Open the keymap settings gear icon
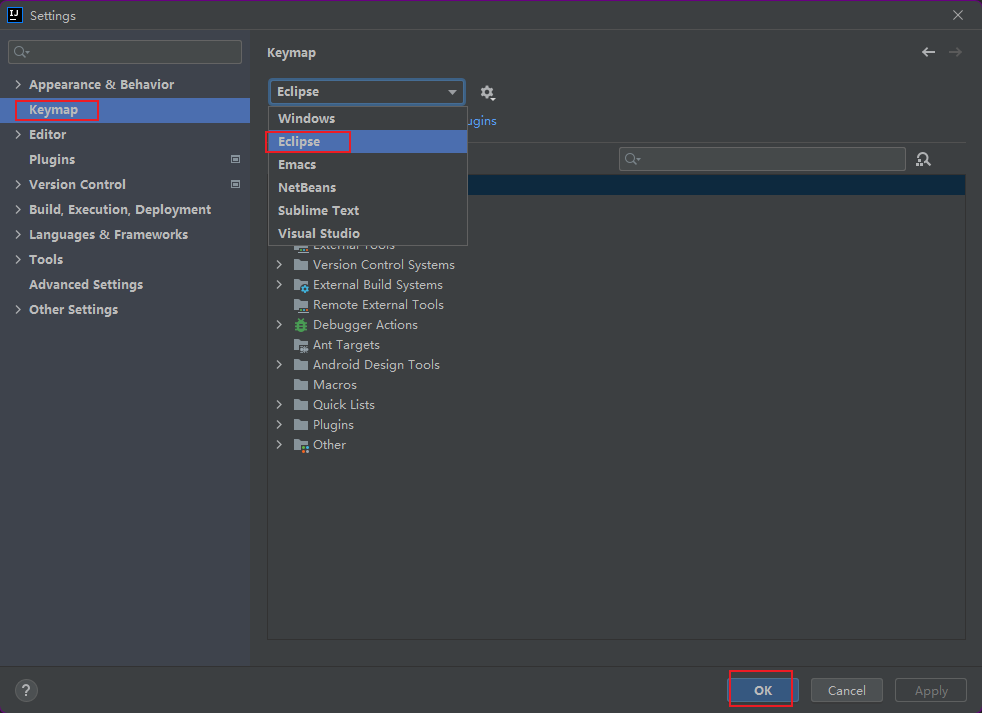Screen dimensions: 982x713 (487, 92)
